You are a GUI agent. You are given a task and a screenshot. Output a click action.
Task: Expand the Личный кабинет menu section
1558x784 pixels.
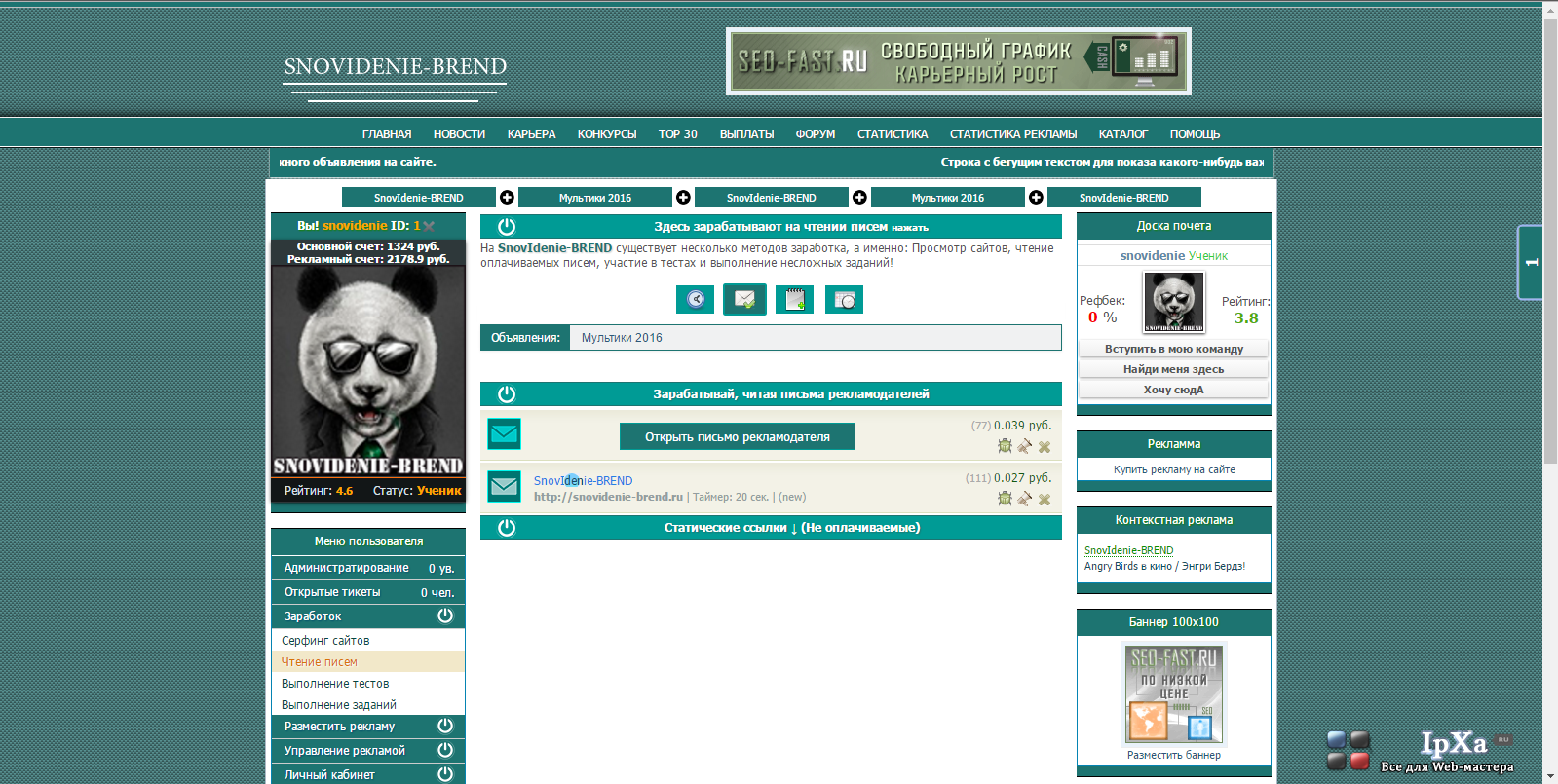tap(445, 774)
